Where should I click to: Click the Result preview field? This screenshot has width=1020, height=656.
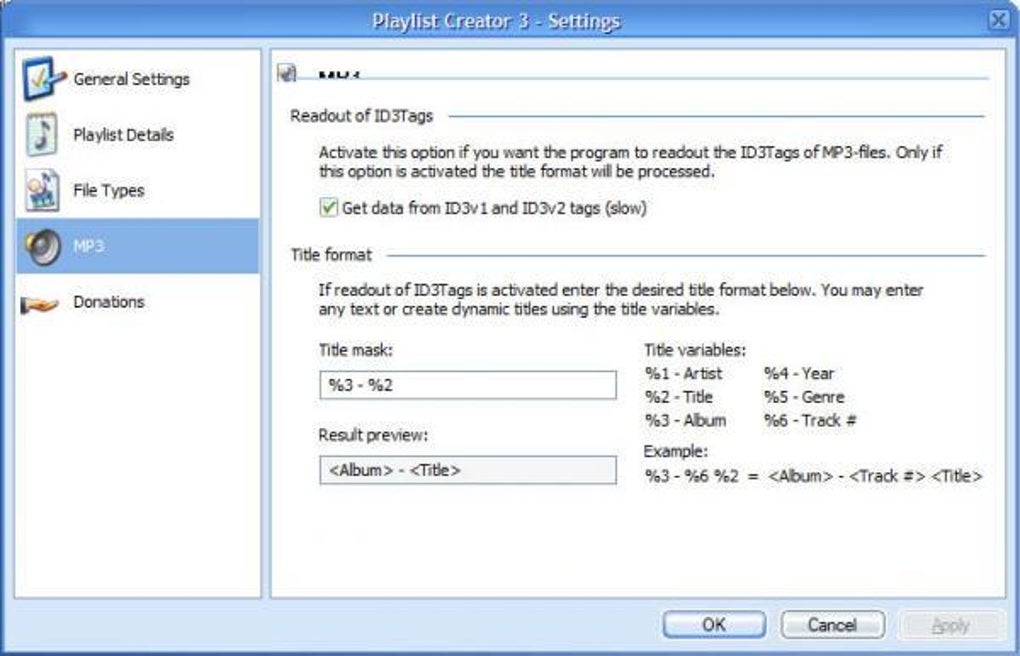coord(468,470)
